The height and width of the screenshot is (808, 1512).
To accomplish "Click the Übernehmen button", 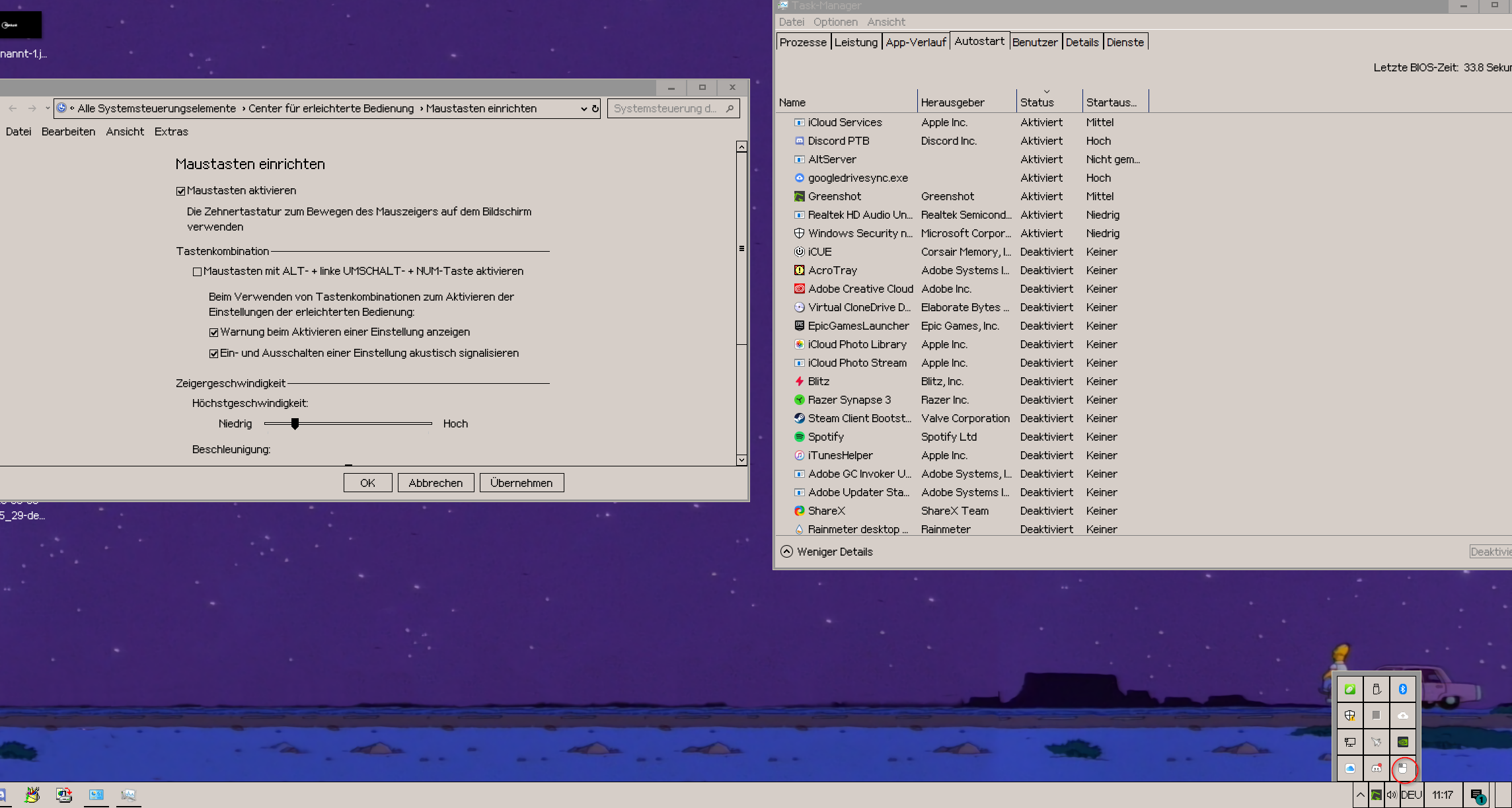I will (x=521, y=483).
